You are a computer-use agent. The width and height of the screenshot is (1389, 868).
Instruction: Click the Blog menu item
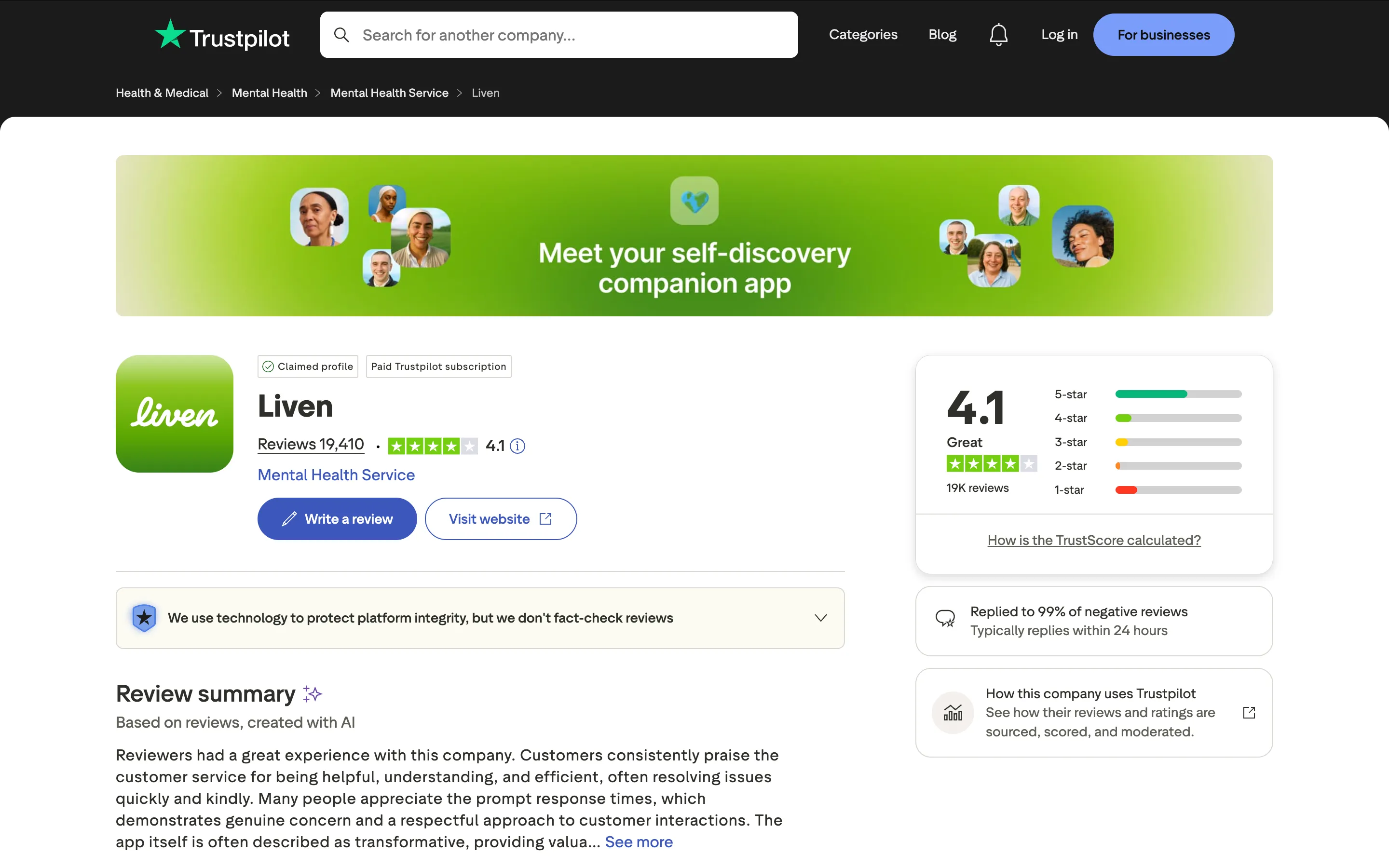pyautogui.click(x=942, y=34)
